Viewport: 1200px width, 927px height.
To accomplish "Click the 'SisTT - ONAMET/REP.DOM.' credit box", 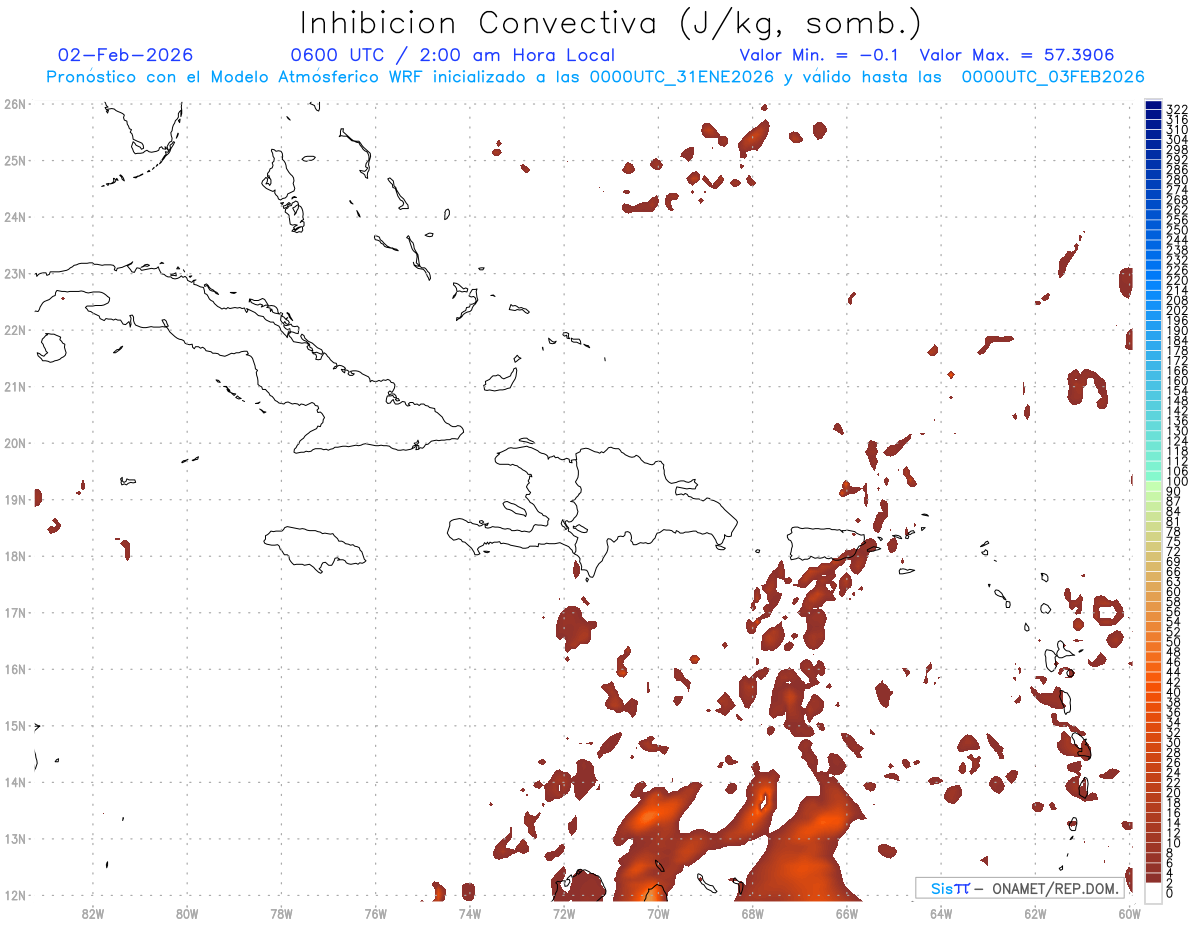I will tap(1020, 888).
